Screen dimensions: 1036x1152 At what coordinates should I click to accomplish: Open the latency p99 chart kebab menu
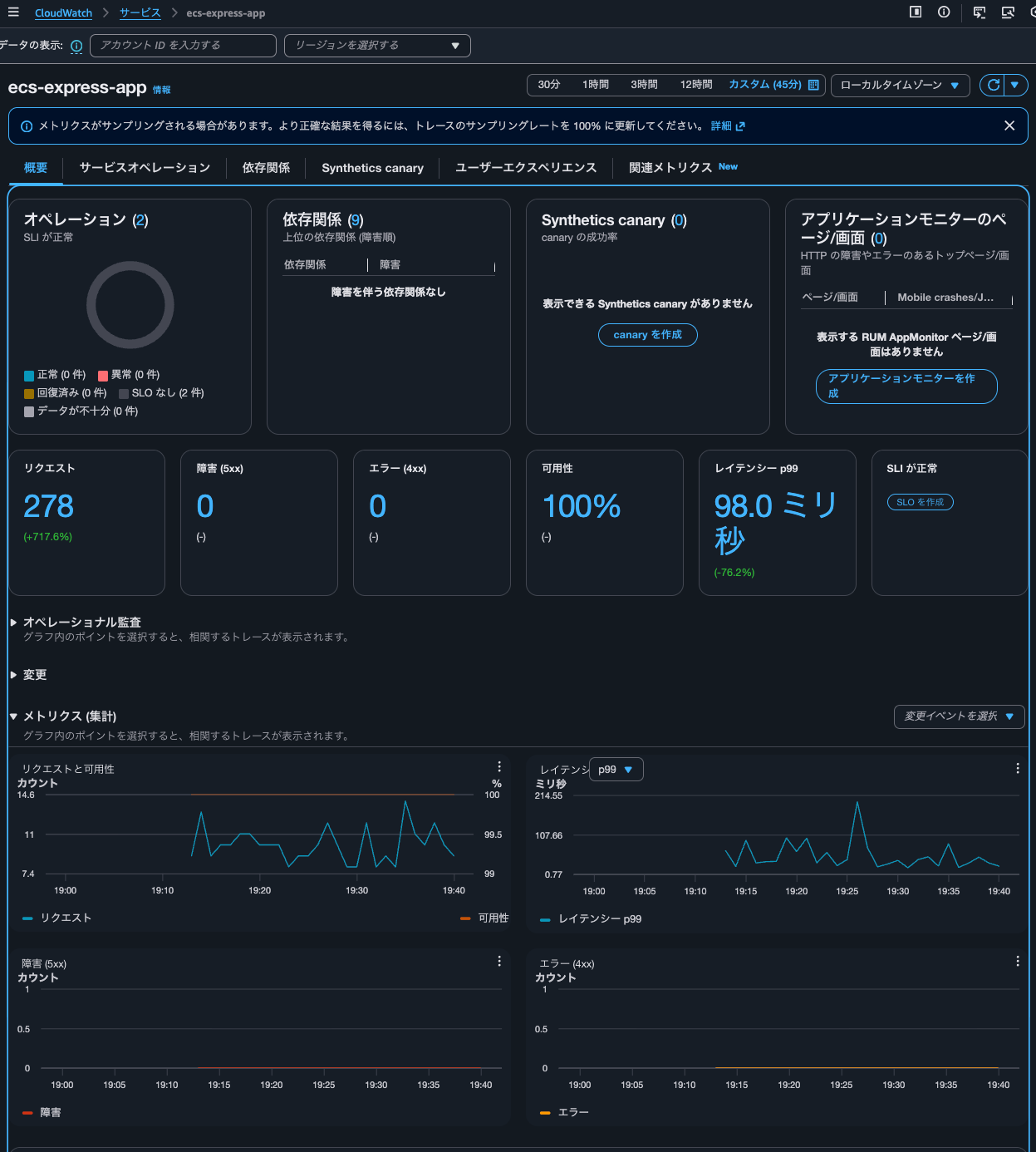[x=1017, y=766]
